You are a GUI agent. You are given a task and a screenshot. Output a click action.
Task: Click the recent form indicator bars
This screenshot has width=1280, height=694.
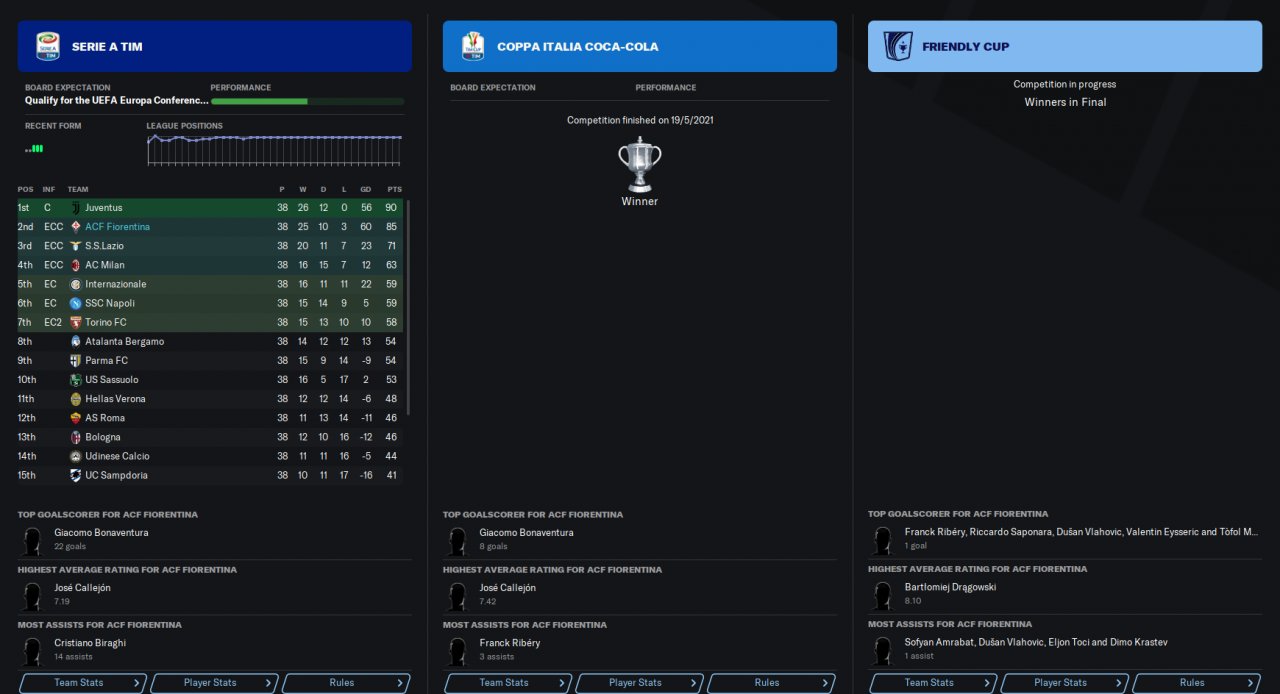[x=34, y=148]
